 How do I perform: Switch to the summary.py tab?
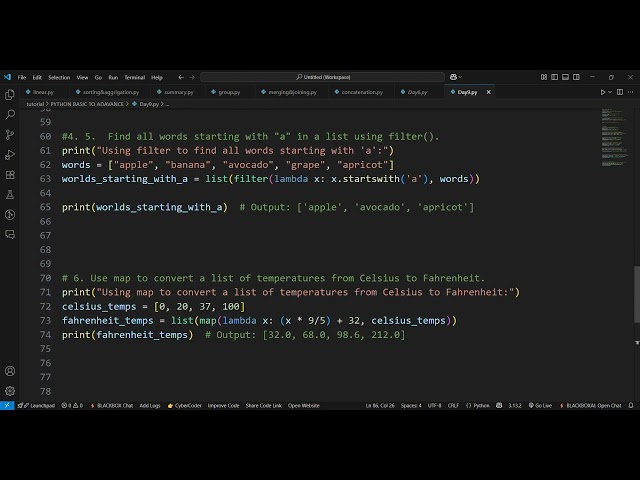coord(178,92)
